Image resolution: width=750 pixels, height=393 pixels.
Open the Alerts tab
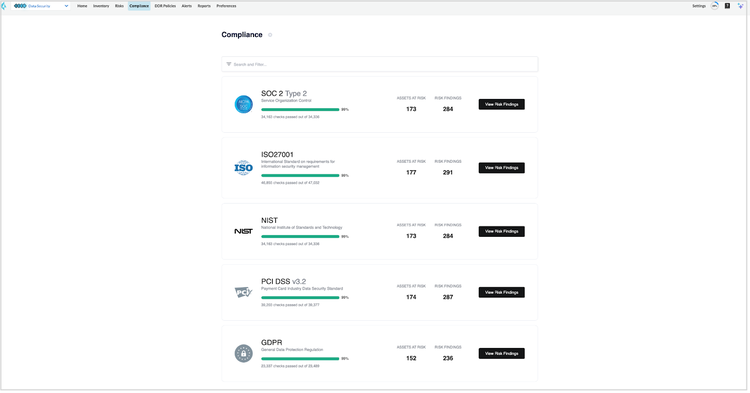[187, 6]
